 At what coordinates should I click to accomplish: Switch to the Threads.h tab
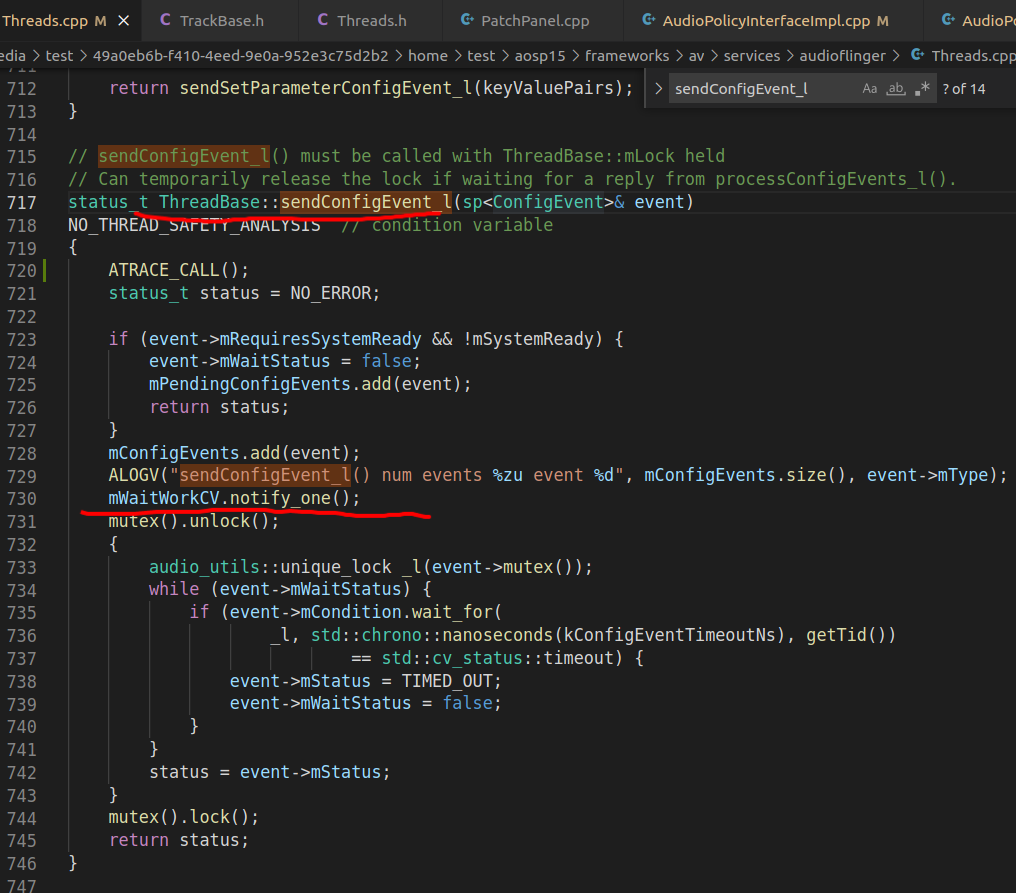(371, 21)
